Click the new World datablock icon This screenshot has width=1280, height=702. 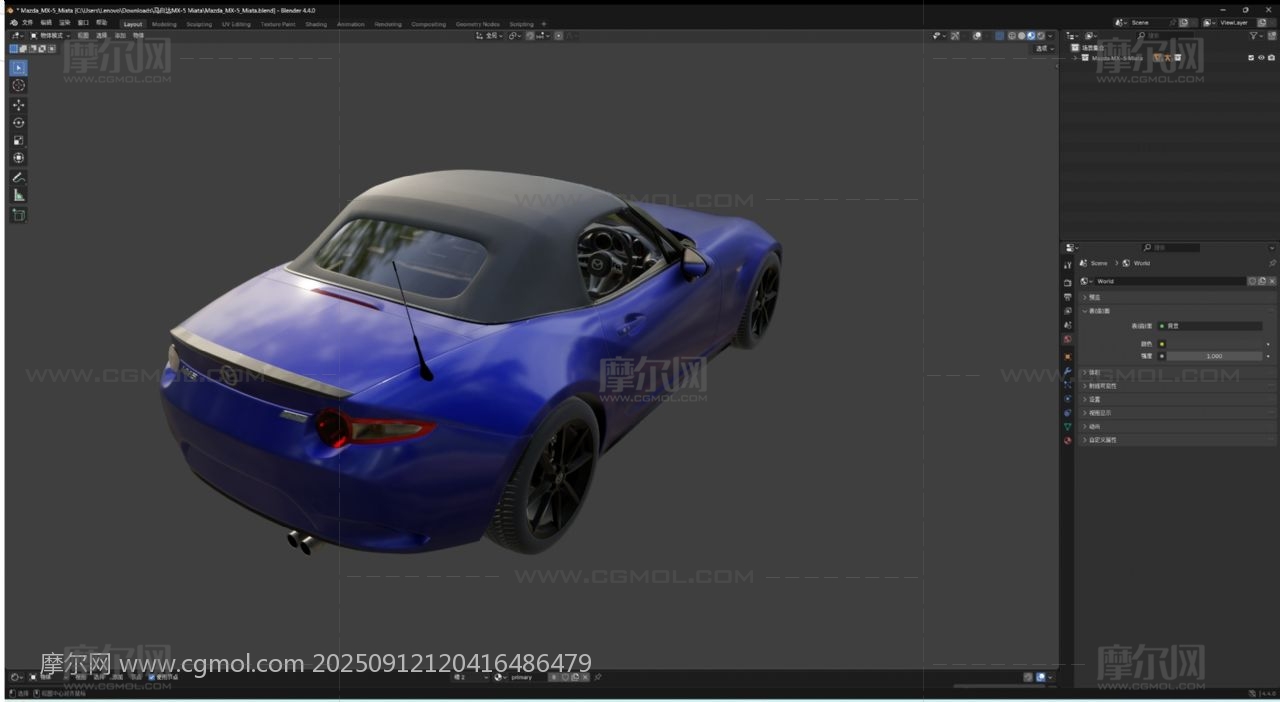[x=1262, y=281]
